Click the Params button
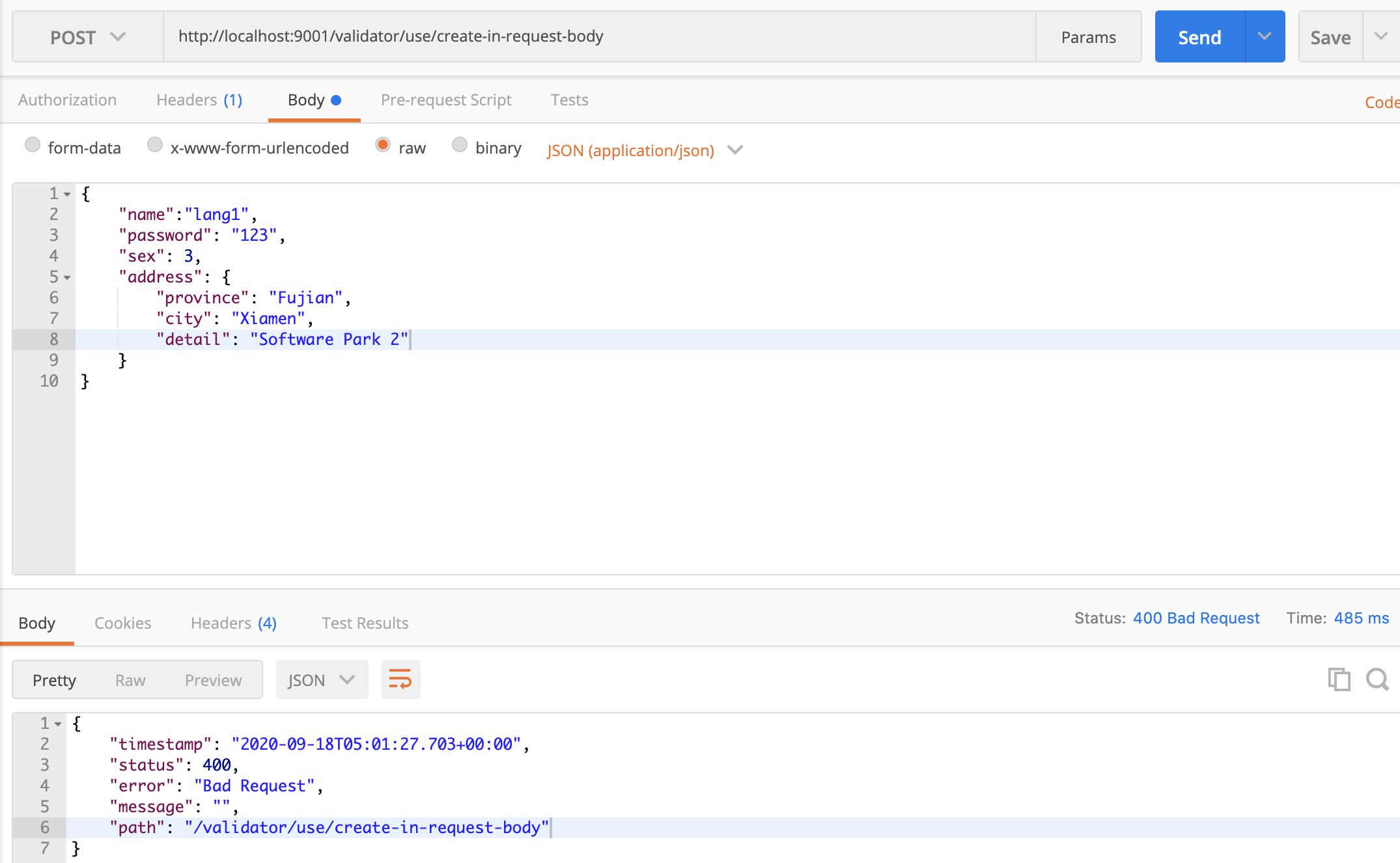1400x863 pixels. (1088, 37)
